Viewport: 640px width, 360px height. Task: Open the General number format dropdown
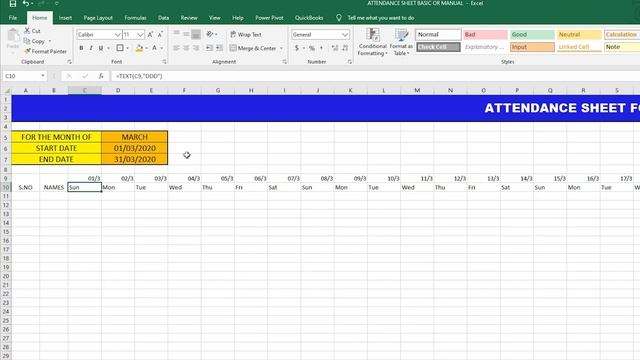(345, 35)
